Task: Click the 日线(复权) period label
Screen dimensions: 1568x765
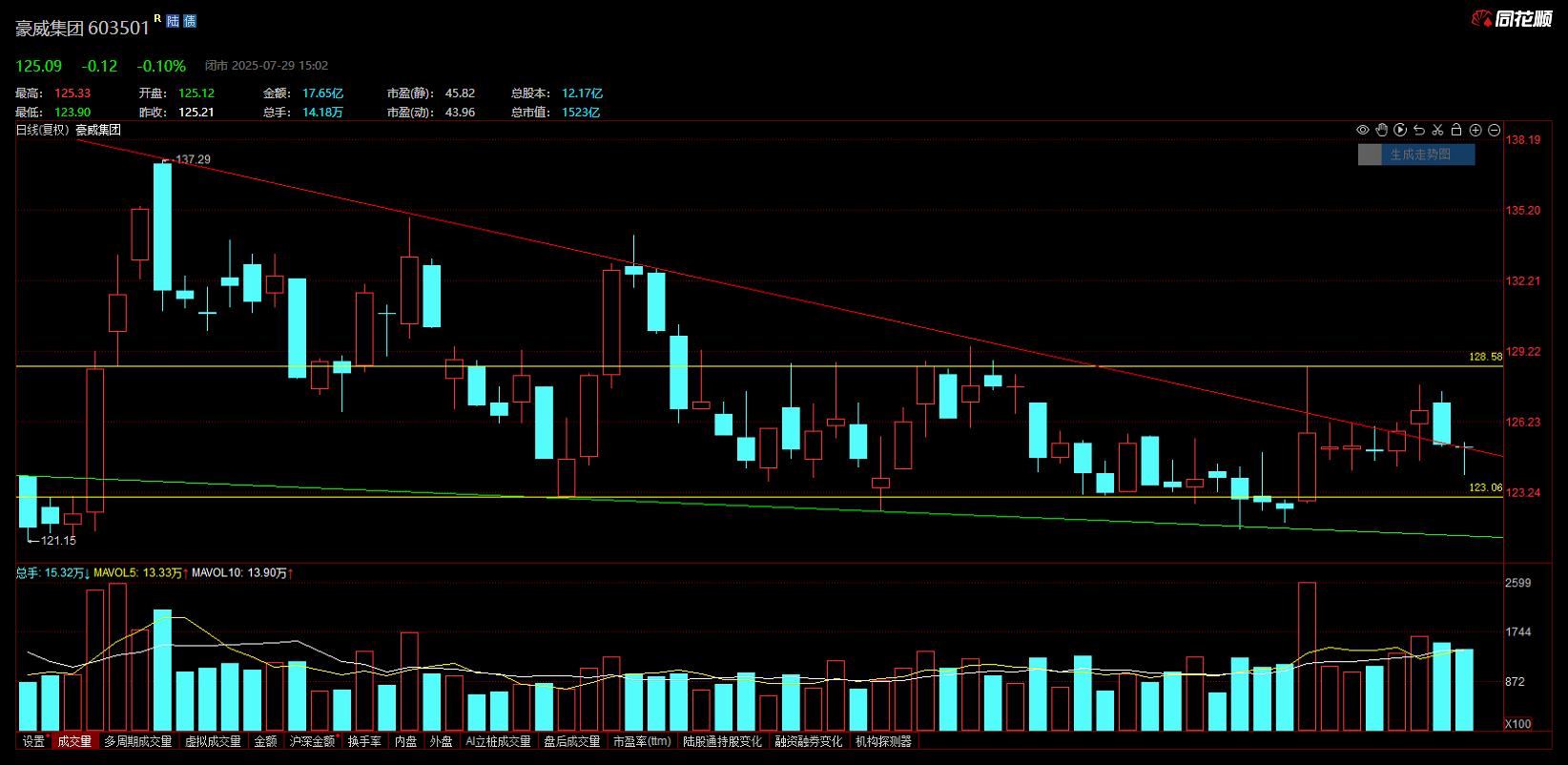Action: [42, 130]
